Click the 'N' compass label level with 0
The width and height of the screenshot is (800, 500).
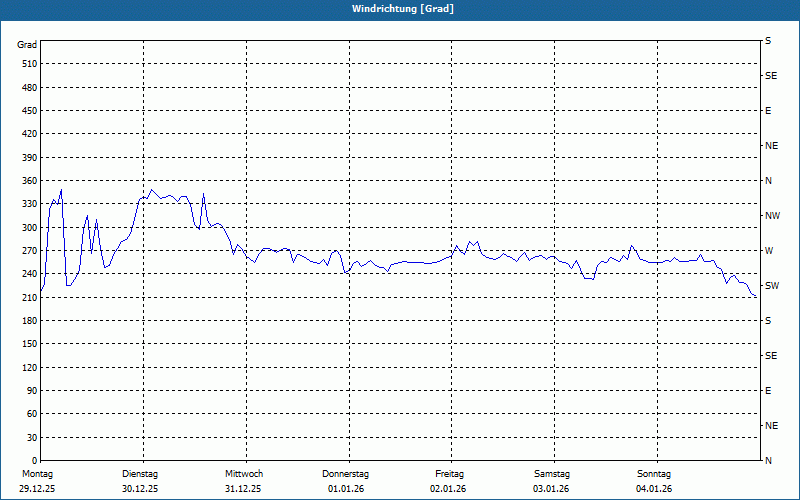(x=768, y=460)
